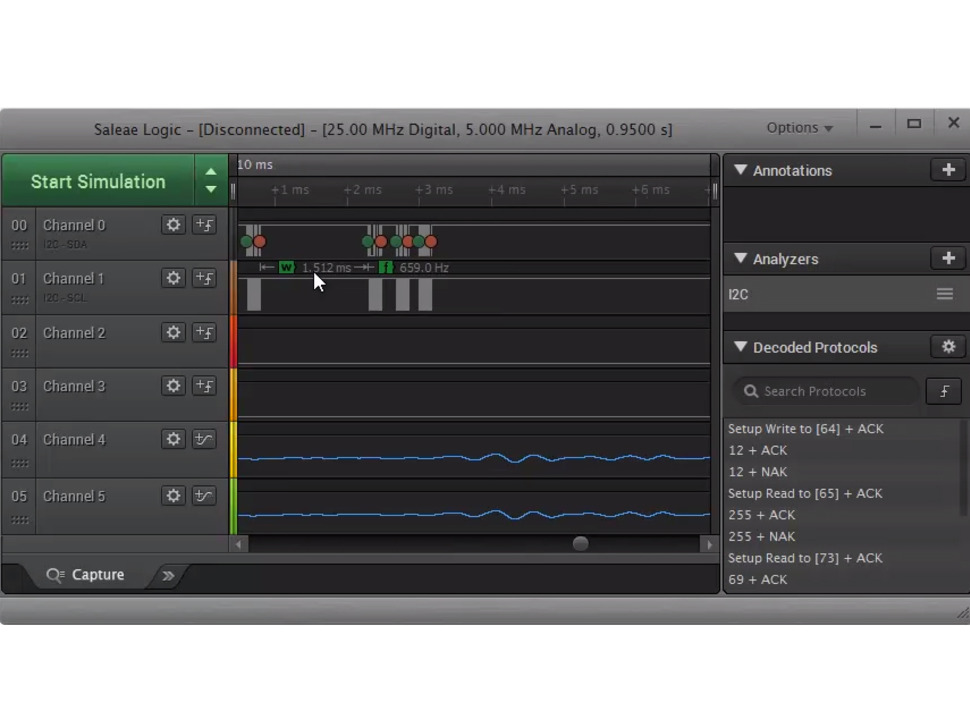Add a new analyzer with the plus icon
970x728 pixels.
click(x=947, y=258)
